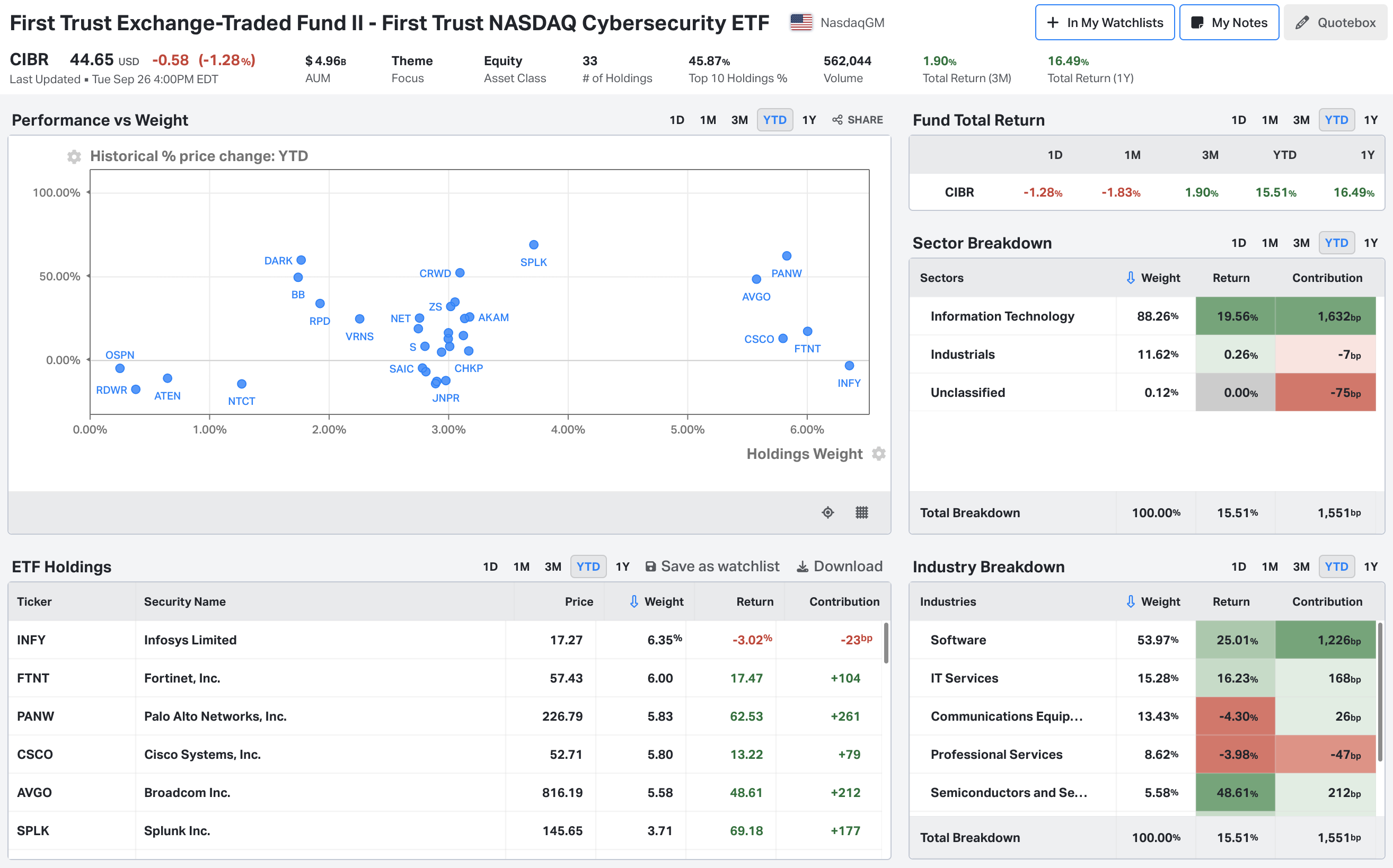Viewport: 1393px width, 868px height.
Task: Select YTD in Sector Breakdown
Action: (1336, 243)
